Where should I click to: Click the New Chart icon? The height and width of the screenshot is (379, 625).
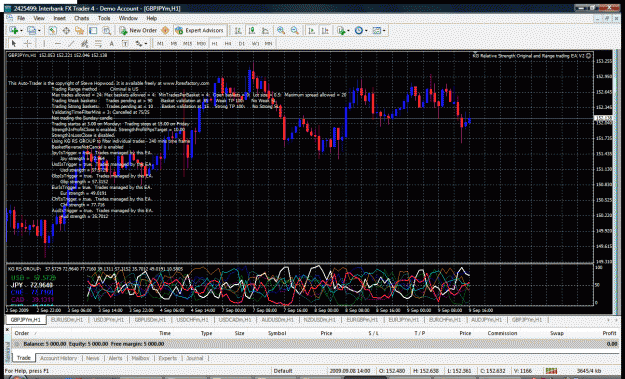(14, 31)
